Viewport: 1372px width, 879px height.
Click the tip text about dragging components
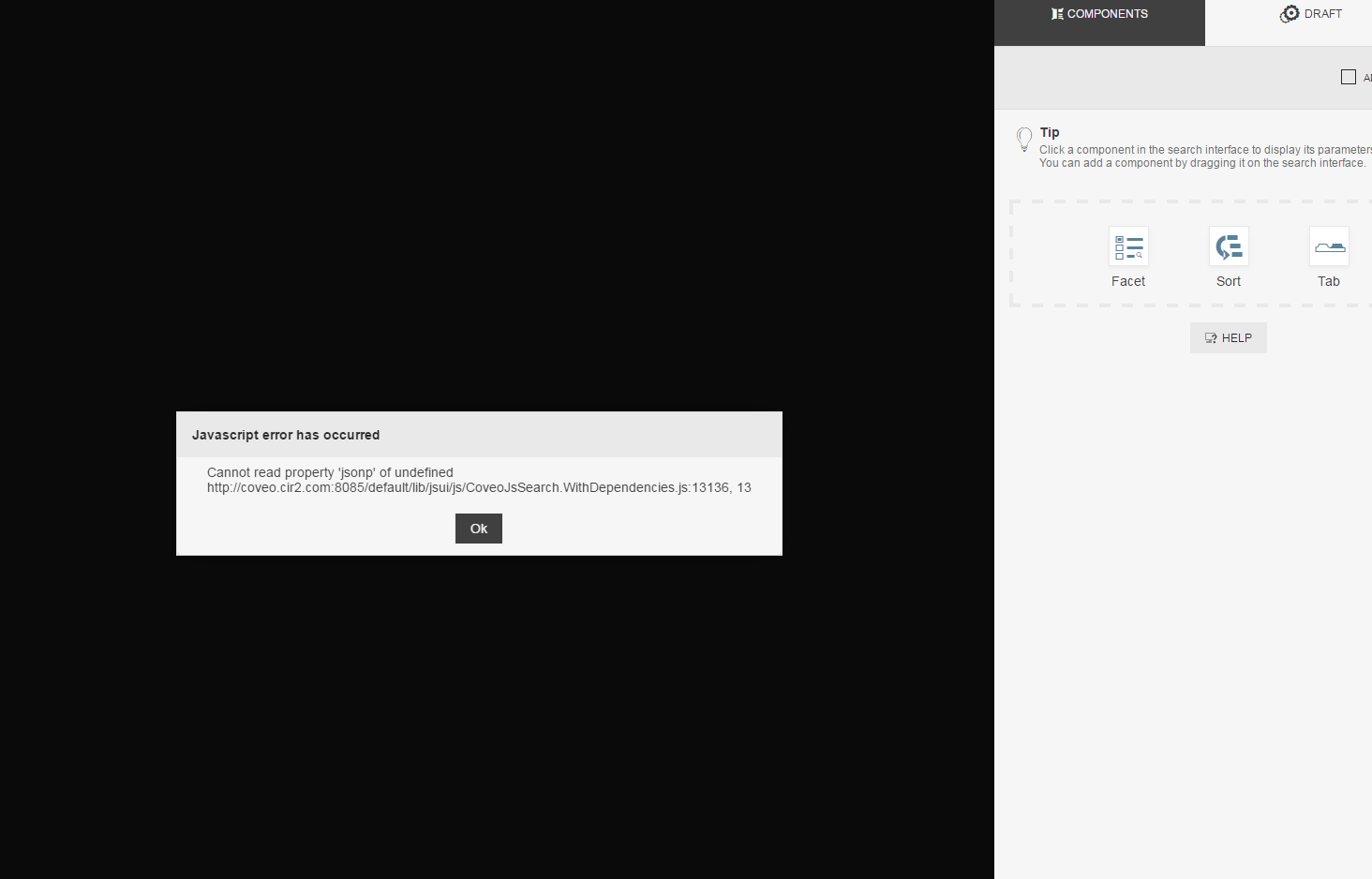(x=1202, y=163)
